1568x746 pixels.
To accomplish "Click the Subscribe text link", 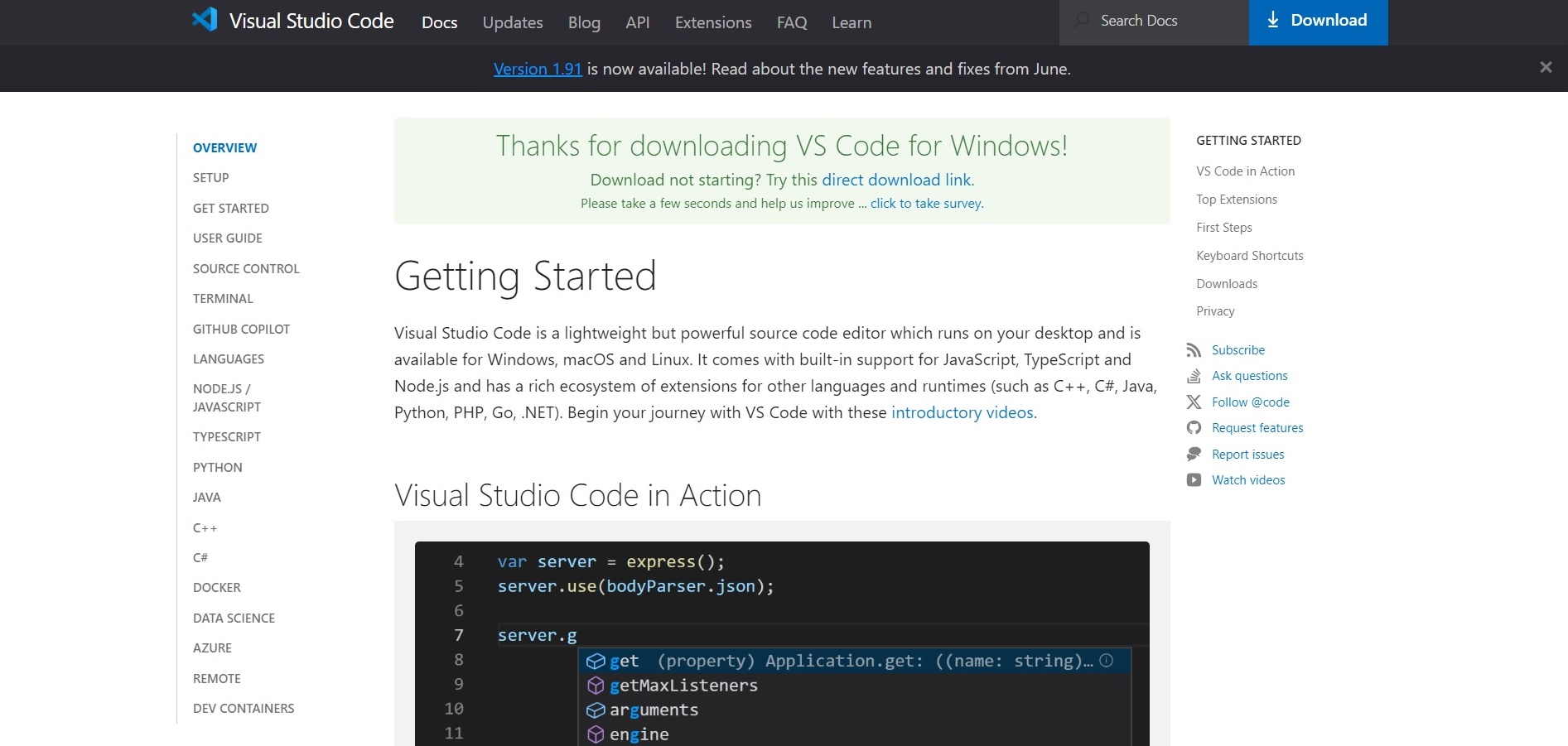I will click(x=1238, y=350).
